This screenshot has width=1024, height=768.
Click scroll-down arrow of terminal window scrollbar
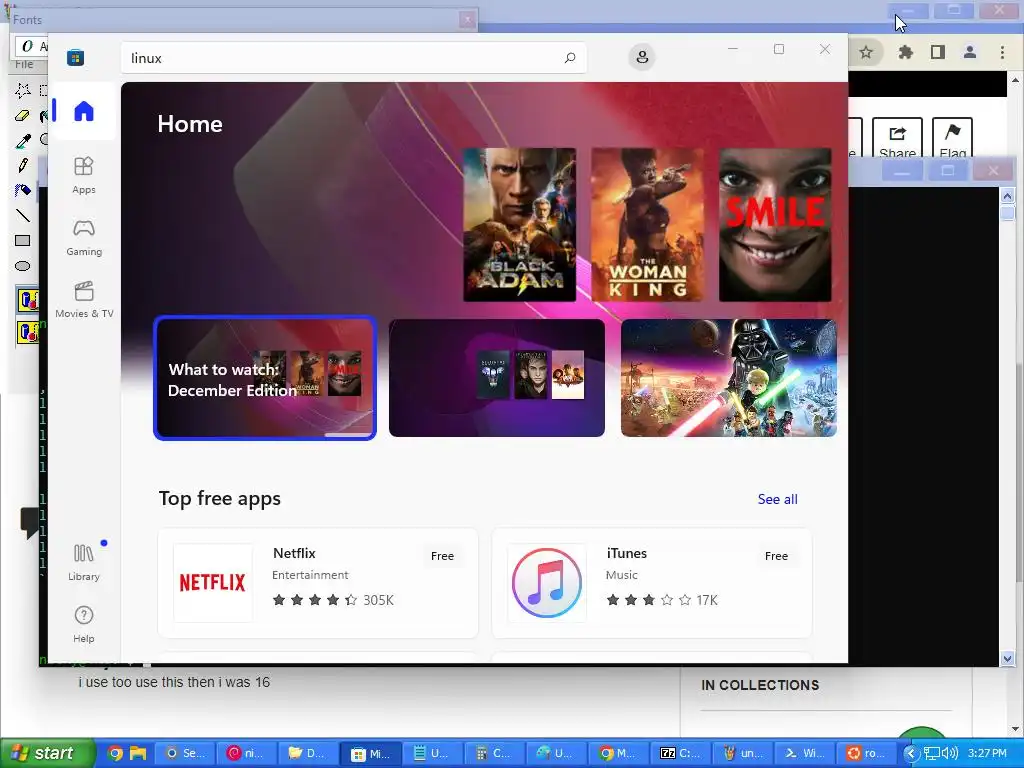(x=1007, y=658)
